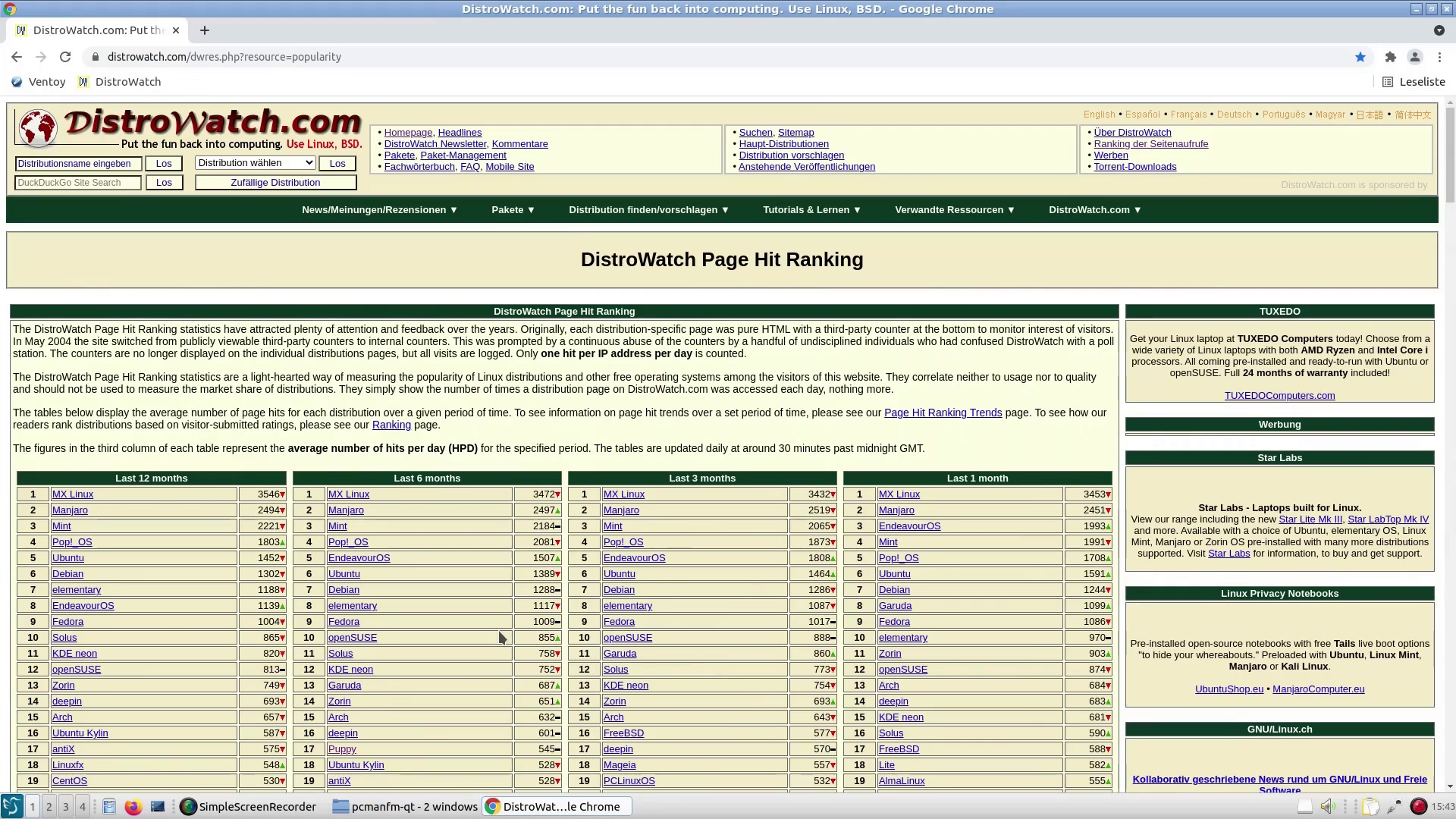Click the site info lock icon
This screenshot has height=819, width=1456.
(96, 57)
